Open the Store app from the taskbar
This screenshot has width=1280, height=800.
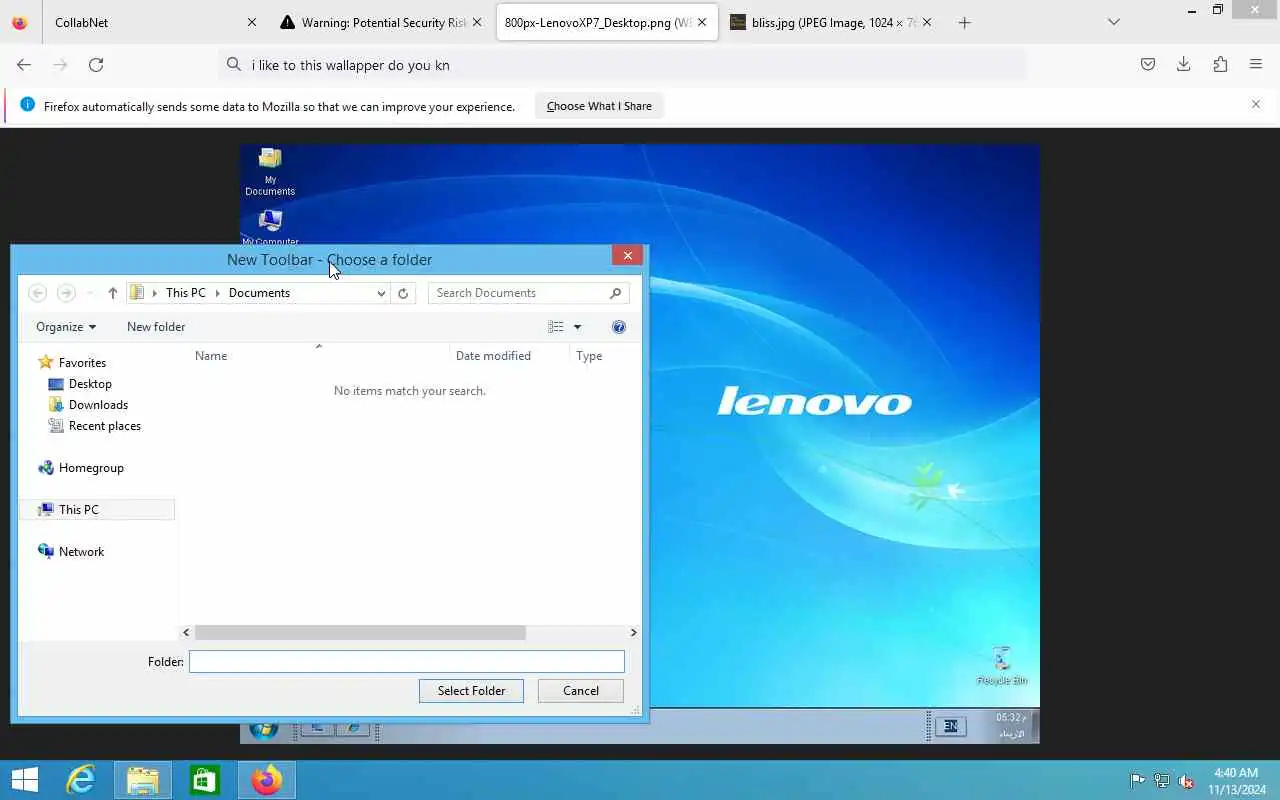coord(205,780)
